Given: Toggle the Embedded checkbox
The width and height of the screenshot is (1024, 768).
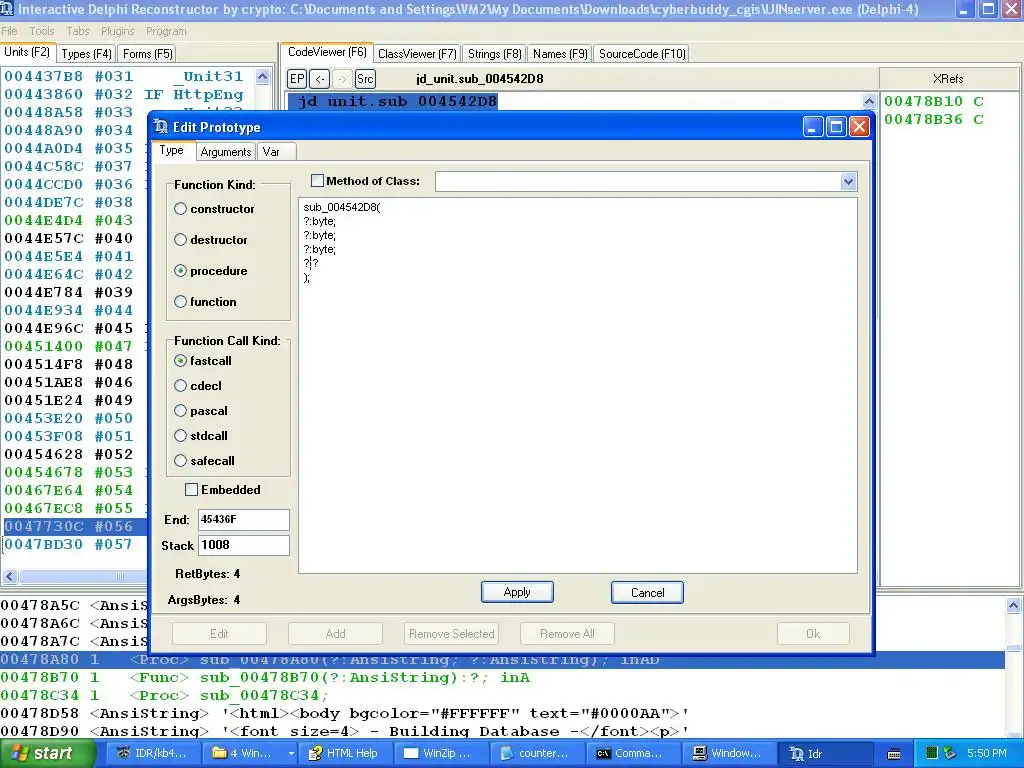Looking at the screenshot, I should point(191,490).
